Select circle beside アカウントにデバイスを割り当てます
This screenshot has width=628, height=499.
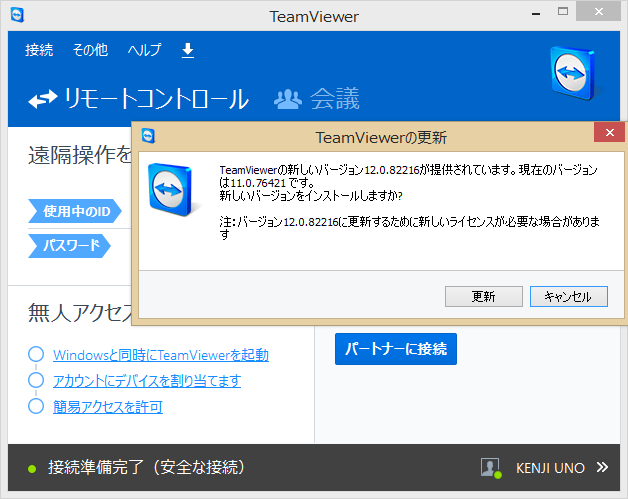click(36, 380)
